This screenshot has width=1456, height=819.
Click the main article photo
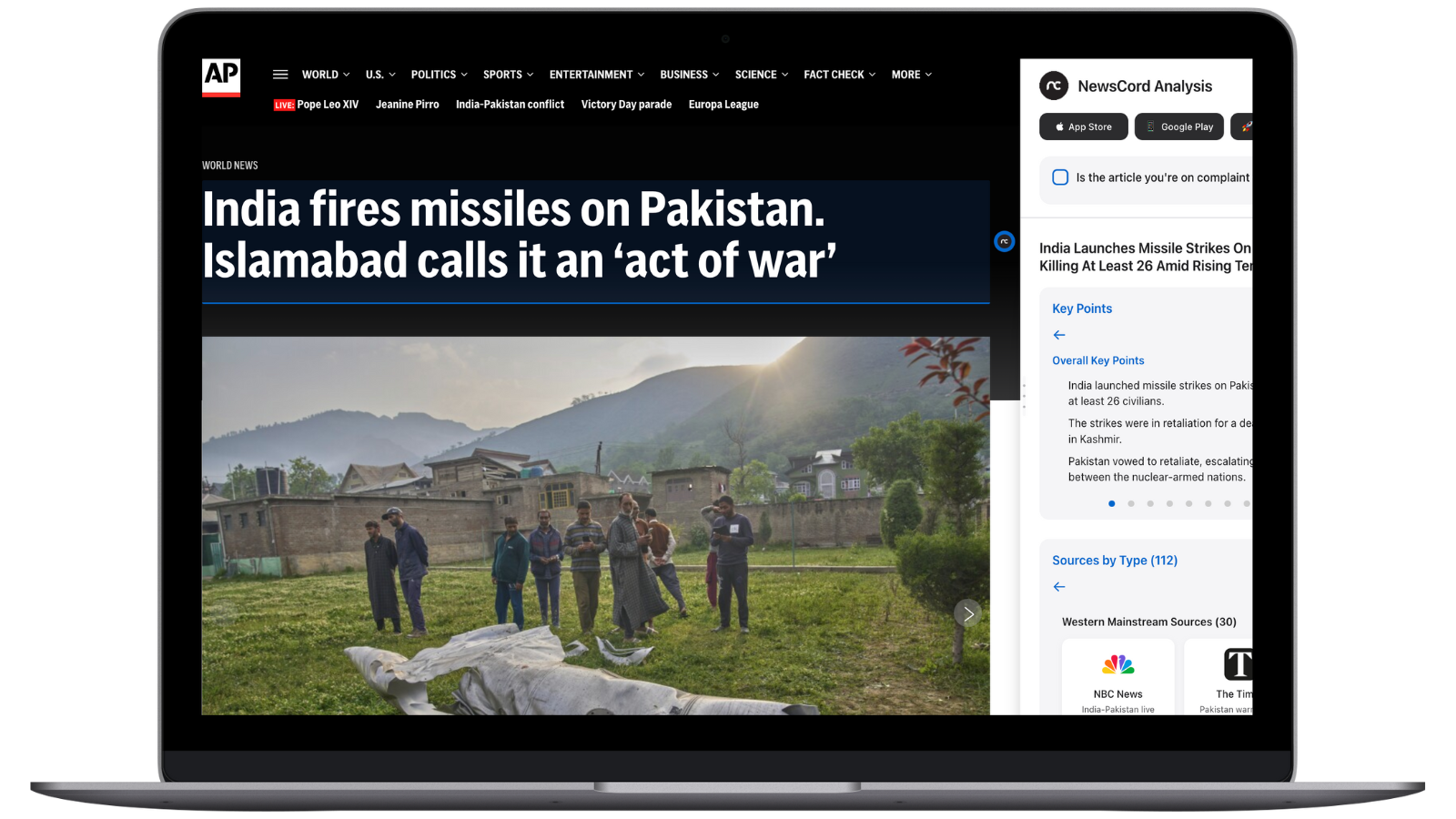coord(595,526)
